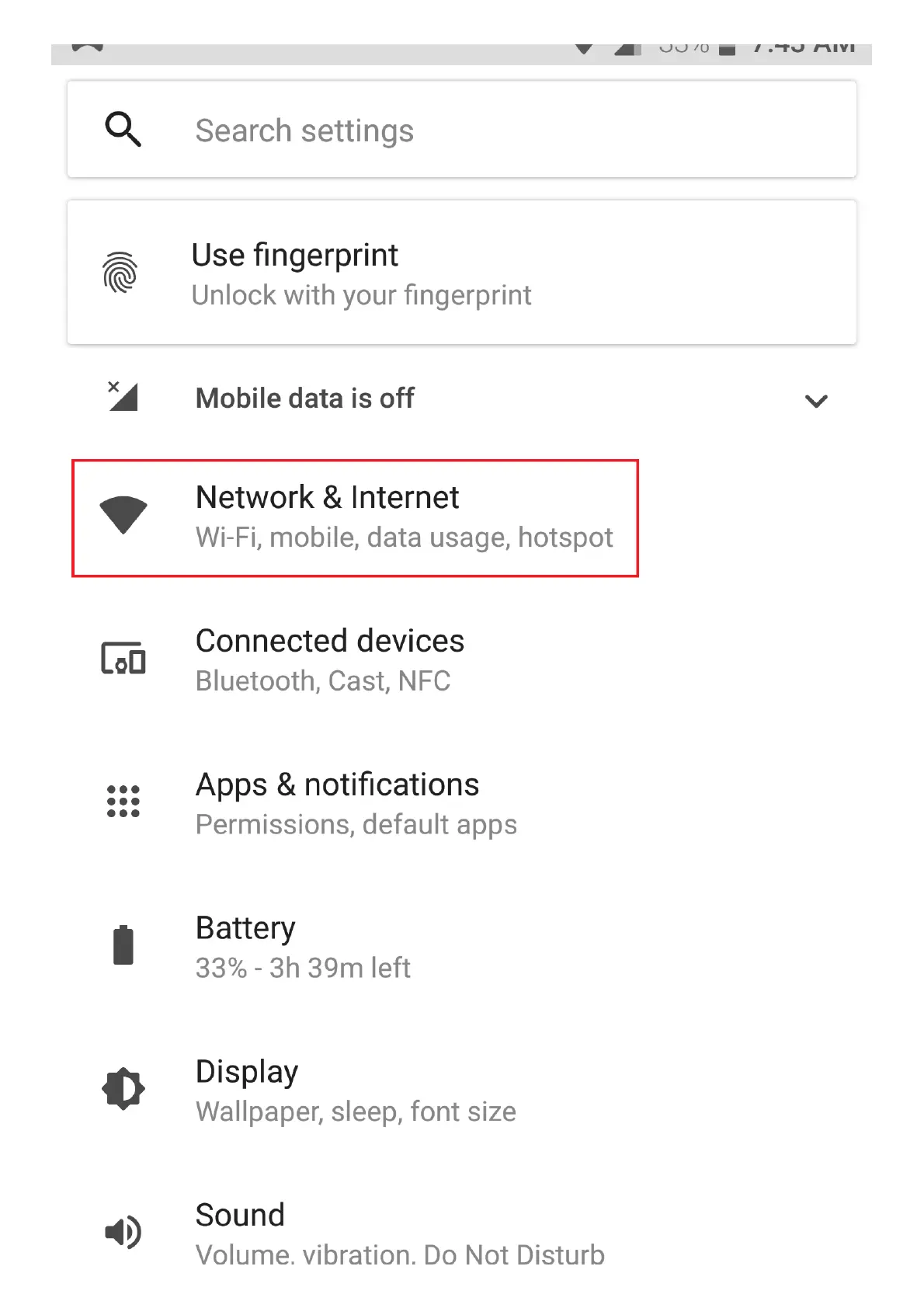Tap the Sound speaker icon

pos(123,1233)
